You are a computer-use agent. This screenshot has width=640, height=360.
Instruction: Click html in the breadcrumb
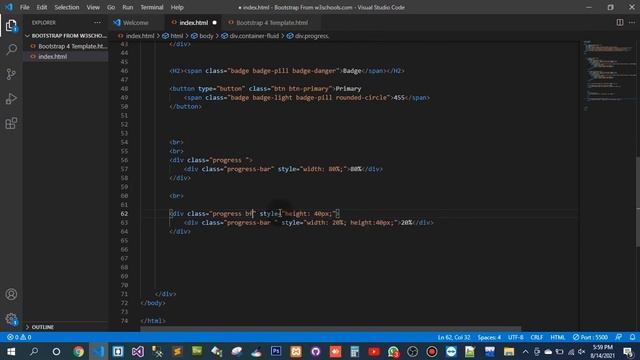pyautogui.click(x=176, y=36)
